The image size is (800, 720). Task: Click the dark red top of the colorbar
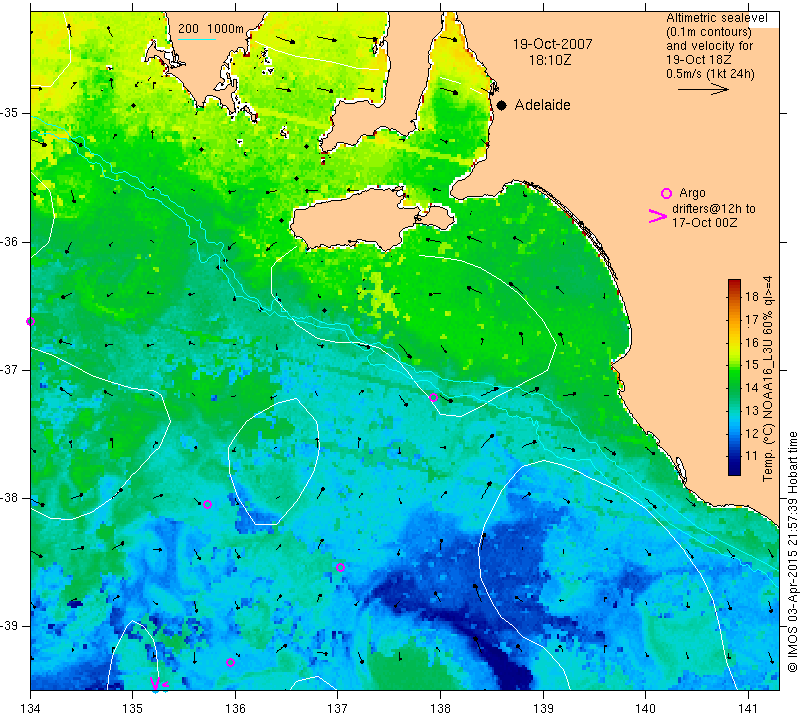point(734,284)
